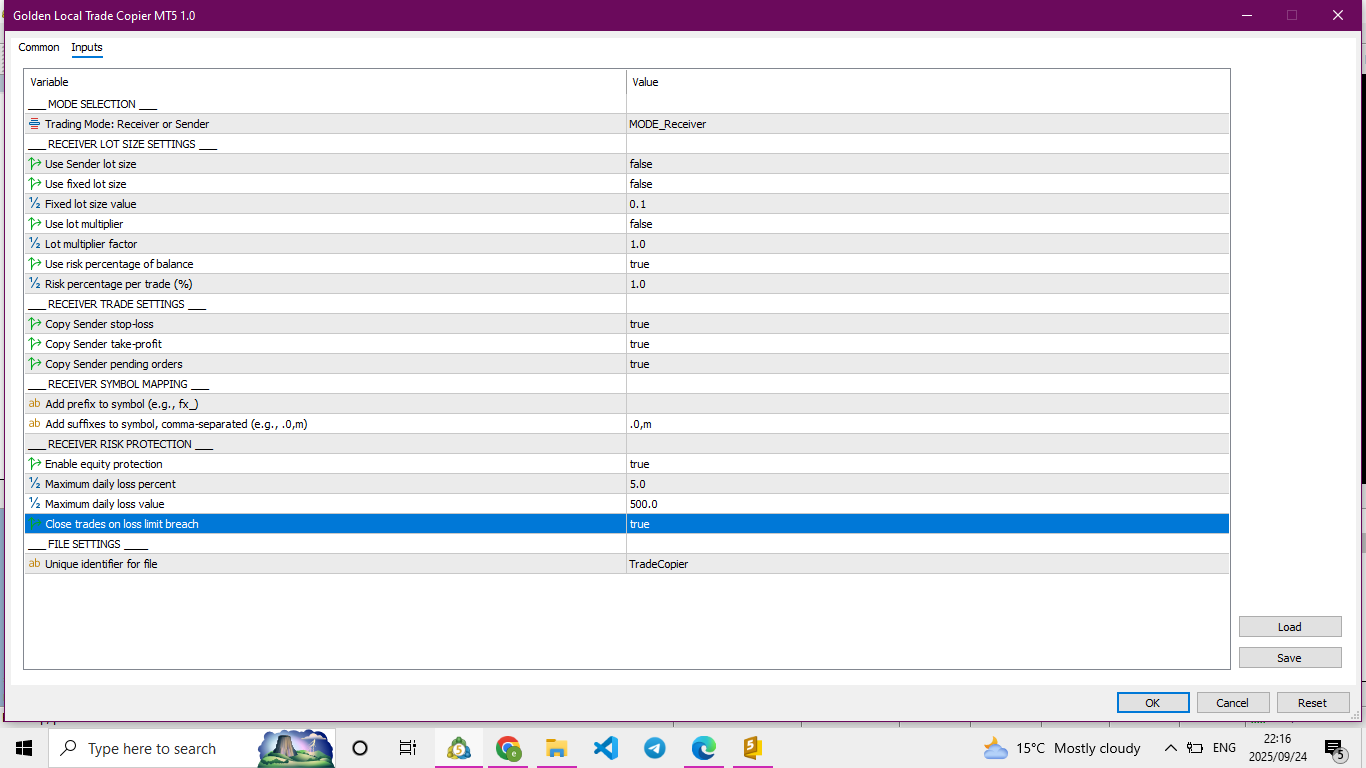Toggle the Copy Sender stop-loss value
Viewport: 1366px width, 768px height.
click(928, 324)
